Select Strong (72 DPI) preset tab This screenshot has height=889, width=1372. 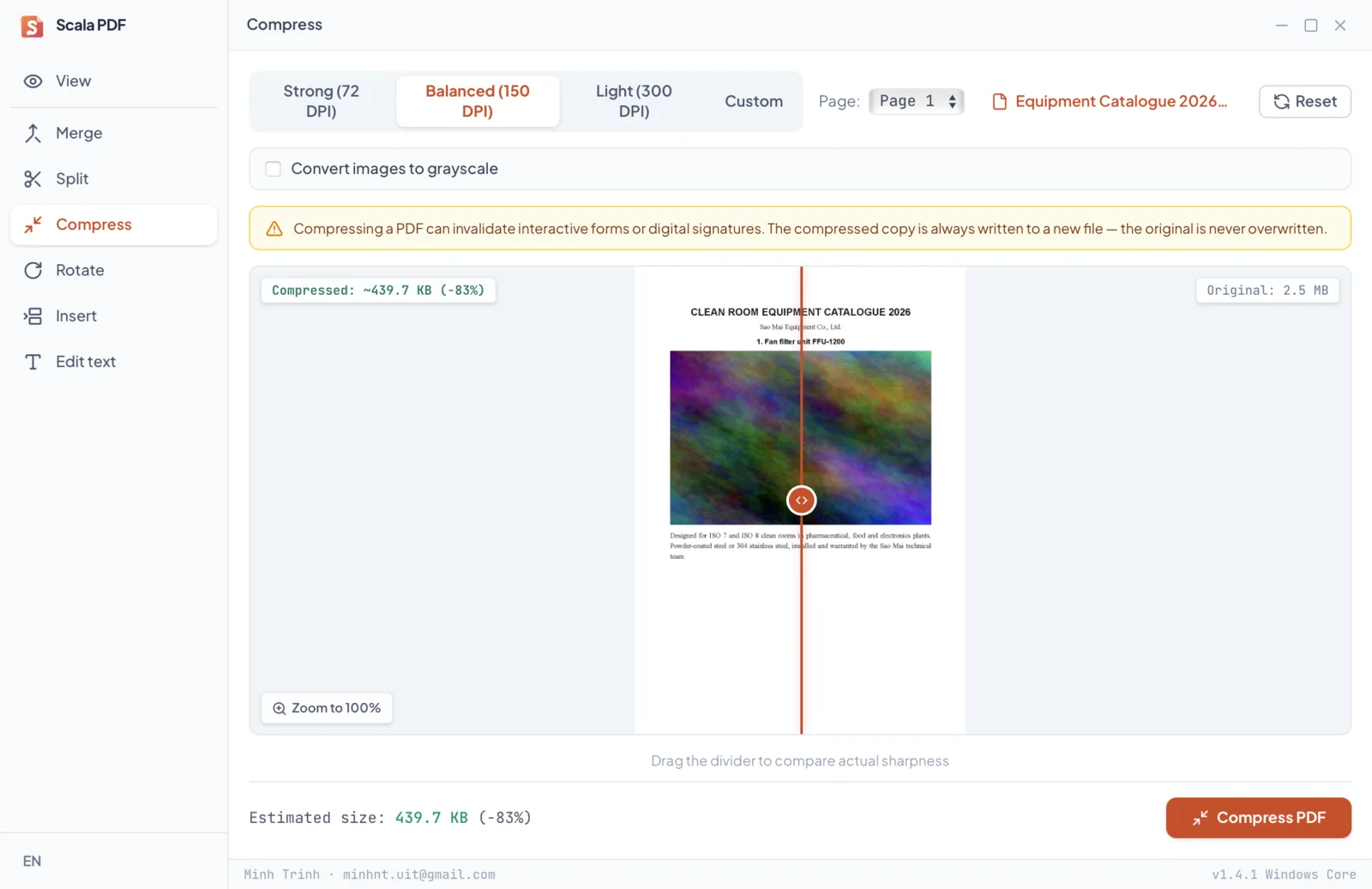click(322, 101)
